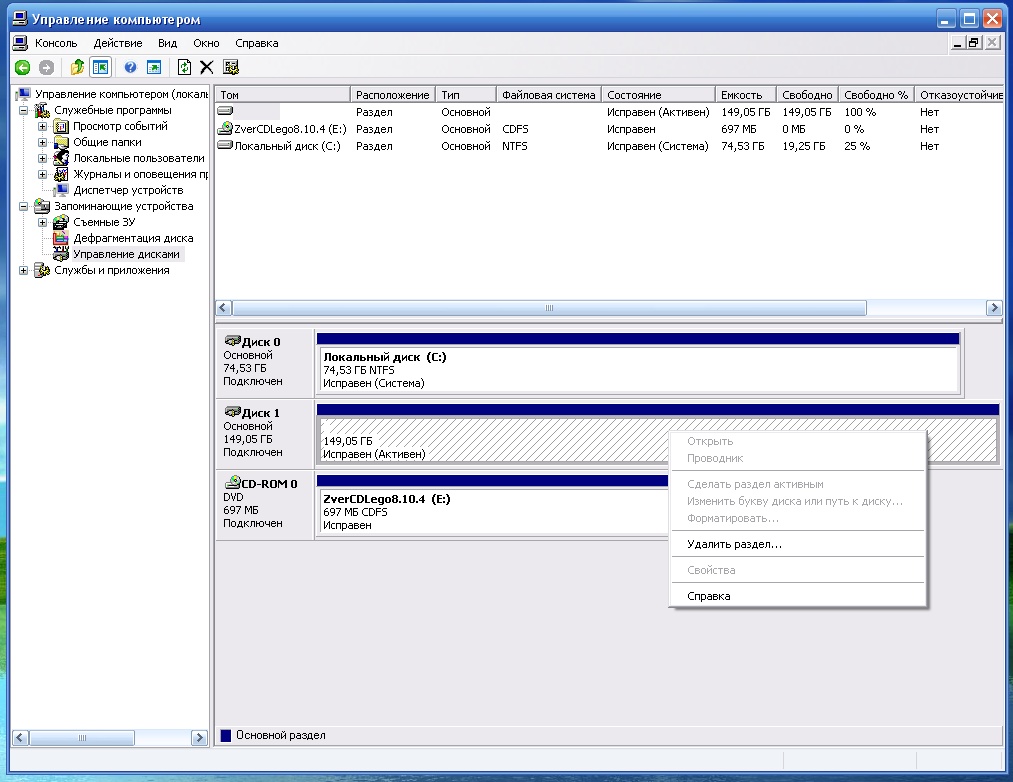Collapse the Служебные программы tree node
The height and width of the screenshot is (782, 1013).
coord(24,111)
